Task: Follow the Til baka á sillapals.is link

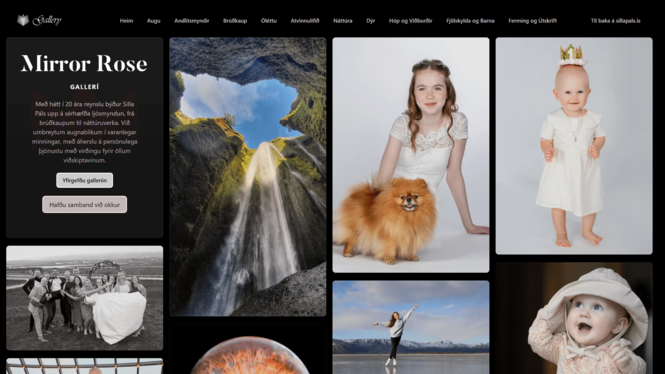Action: click(x=616, y=21)
